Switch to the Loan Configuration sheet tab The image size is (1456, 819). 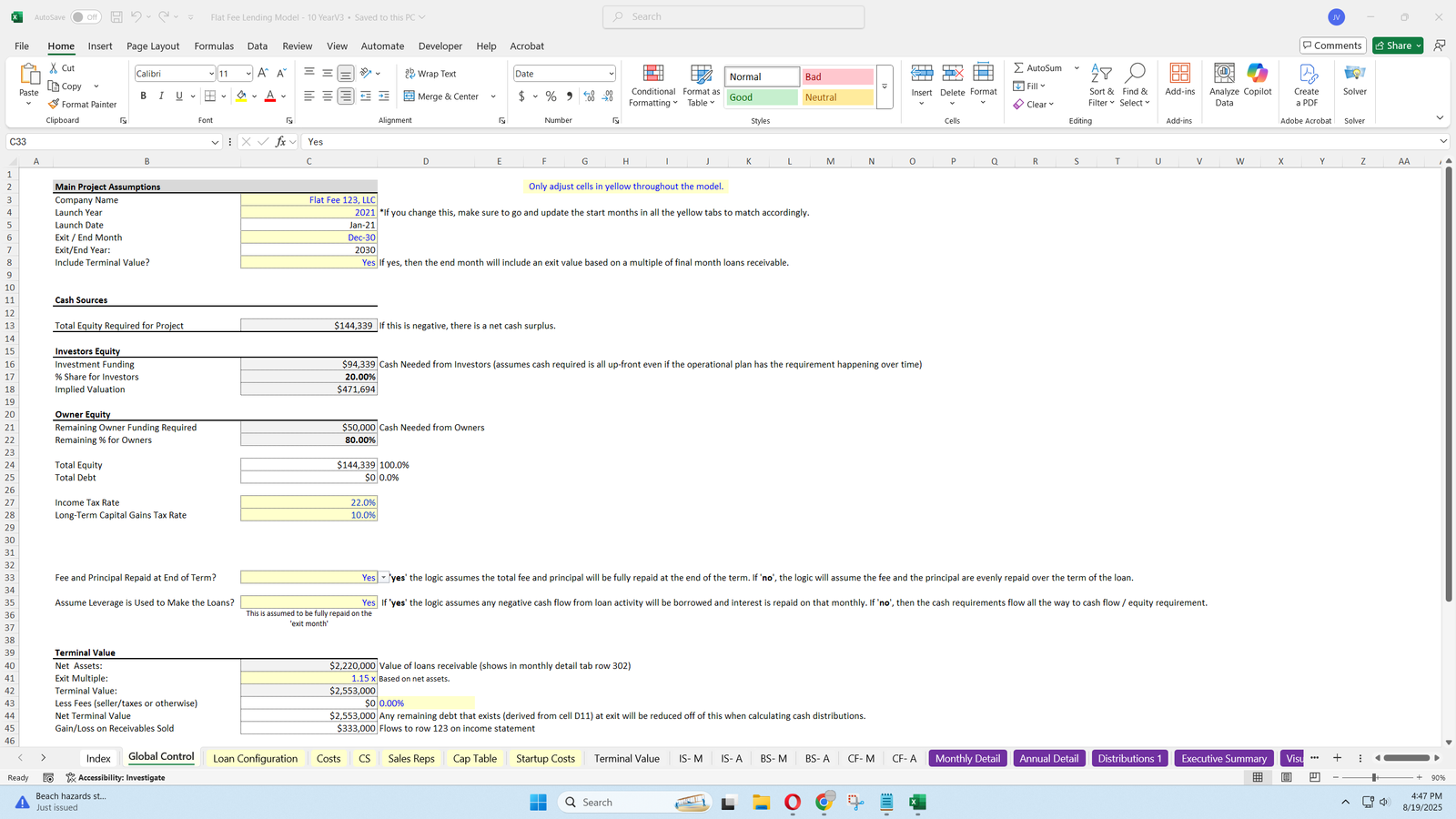[255, 758]
